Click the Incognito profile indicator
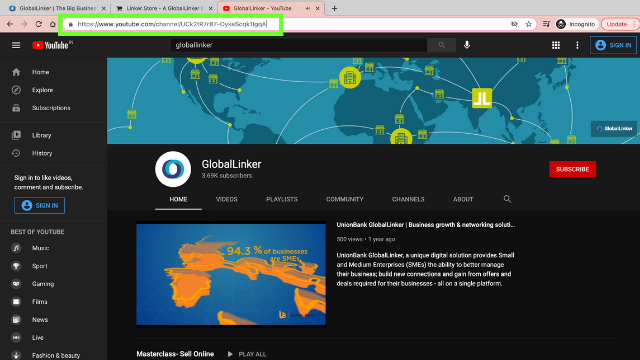 576,24
